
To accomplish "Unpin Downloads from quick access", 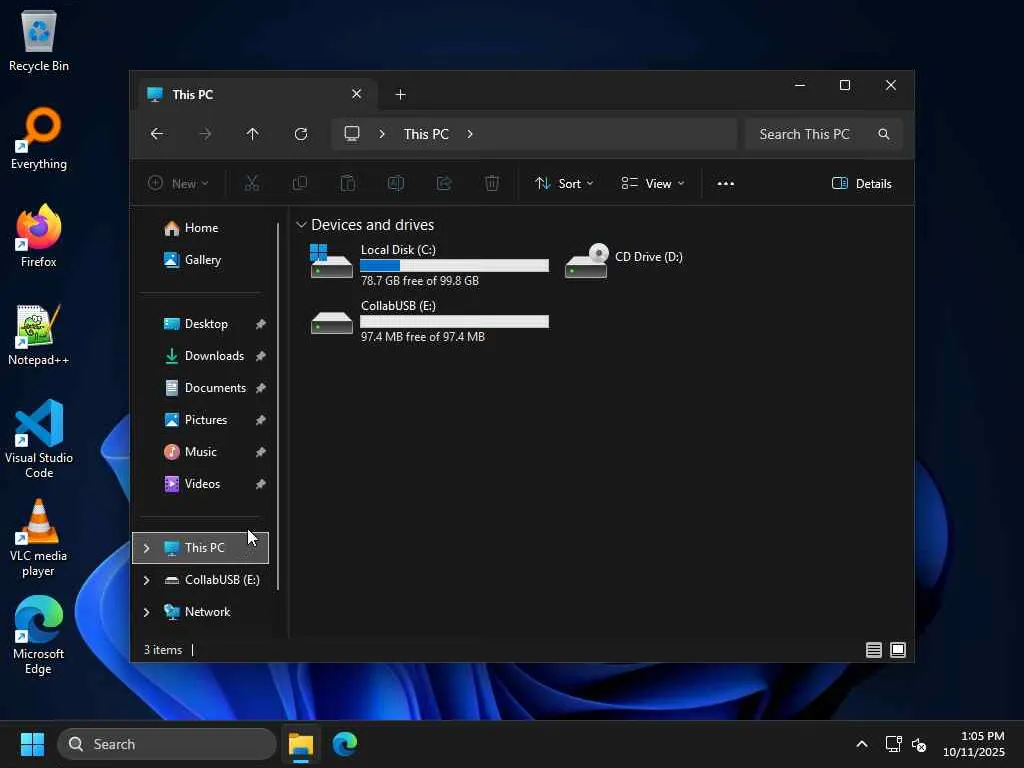I will pyautogui.click(x=261, y=356).
